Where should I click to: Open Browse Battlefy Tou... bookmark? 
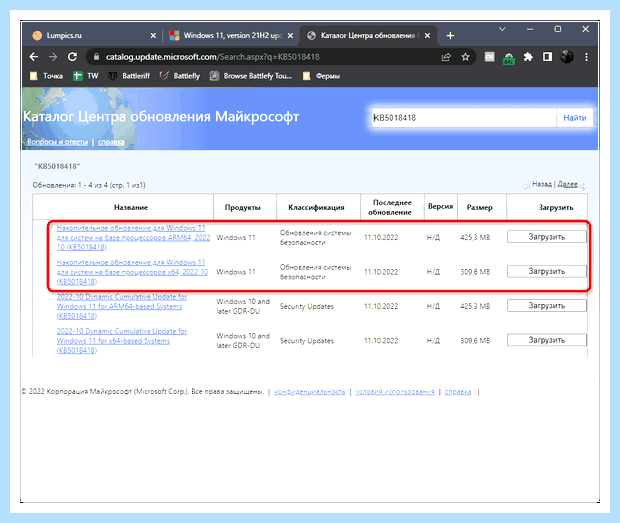(x=251, y=76)
